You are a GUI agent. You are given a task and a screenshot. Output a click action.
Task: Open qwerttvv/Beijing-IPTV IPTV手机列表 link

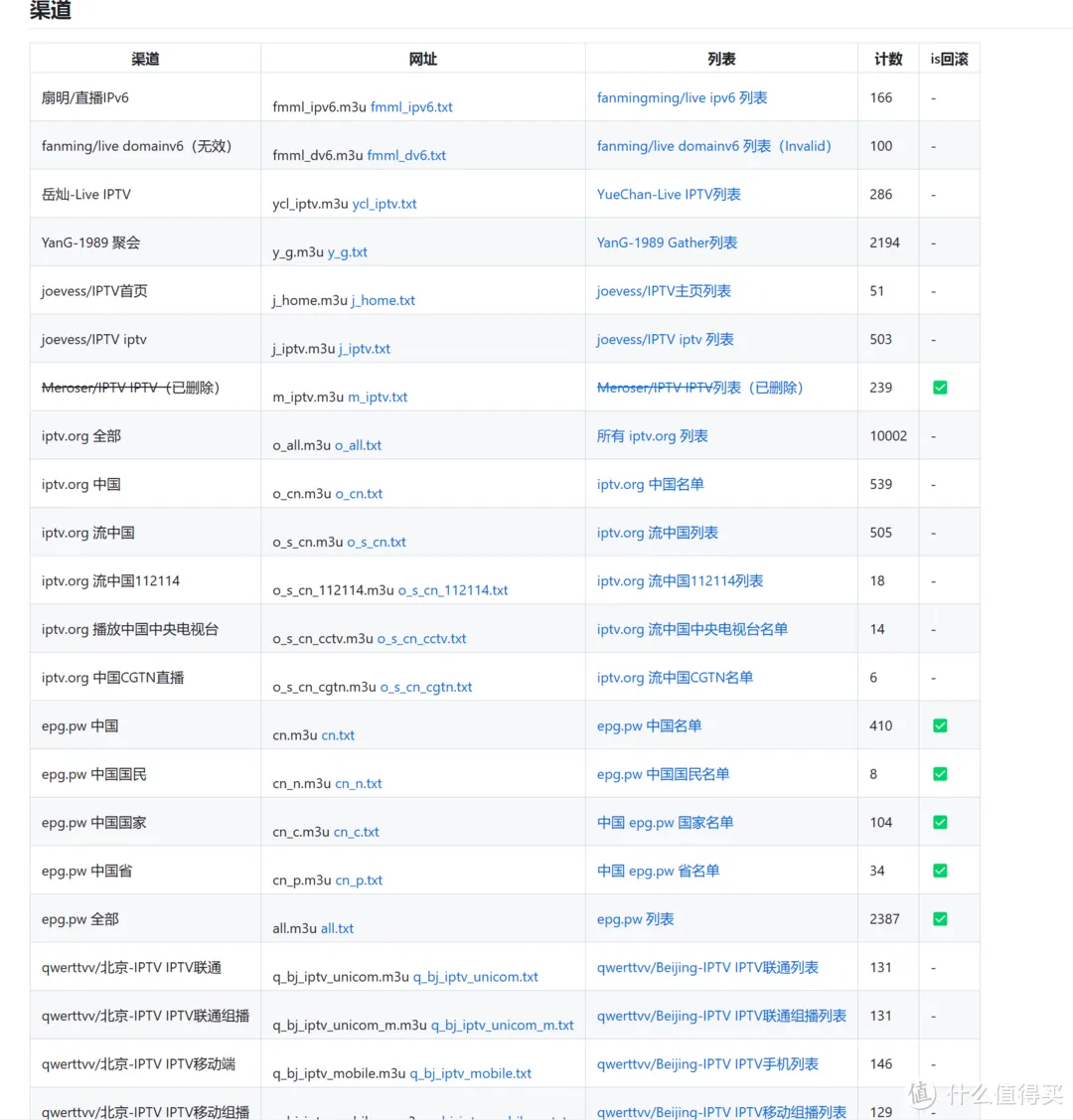pos(707,1064)
